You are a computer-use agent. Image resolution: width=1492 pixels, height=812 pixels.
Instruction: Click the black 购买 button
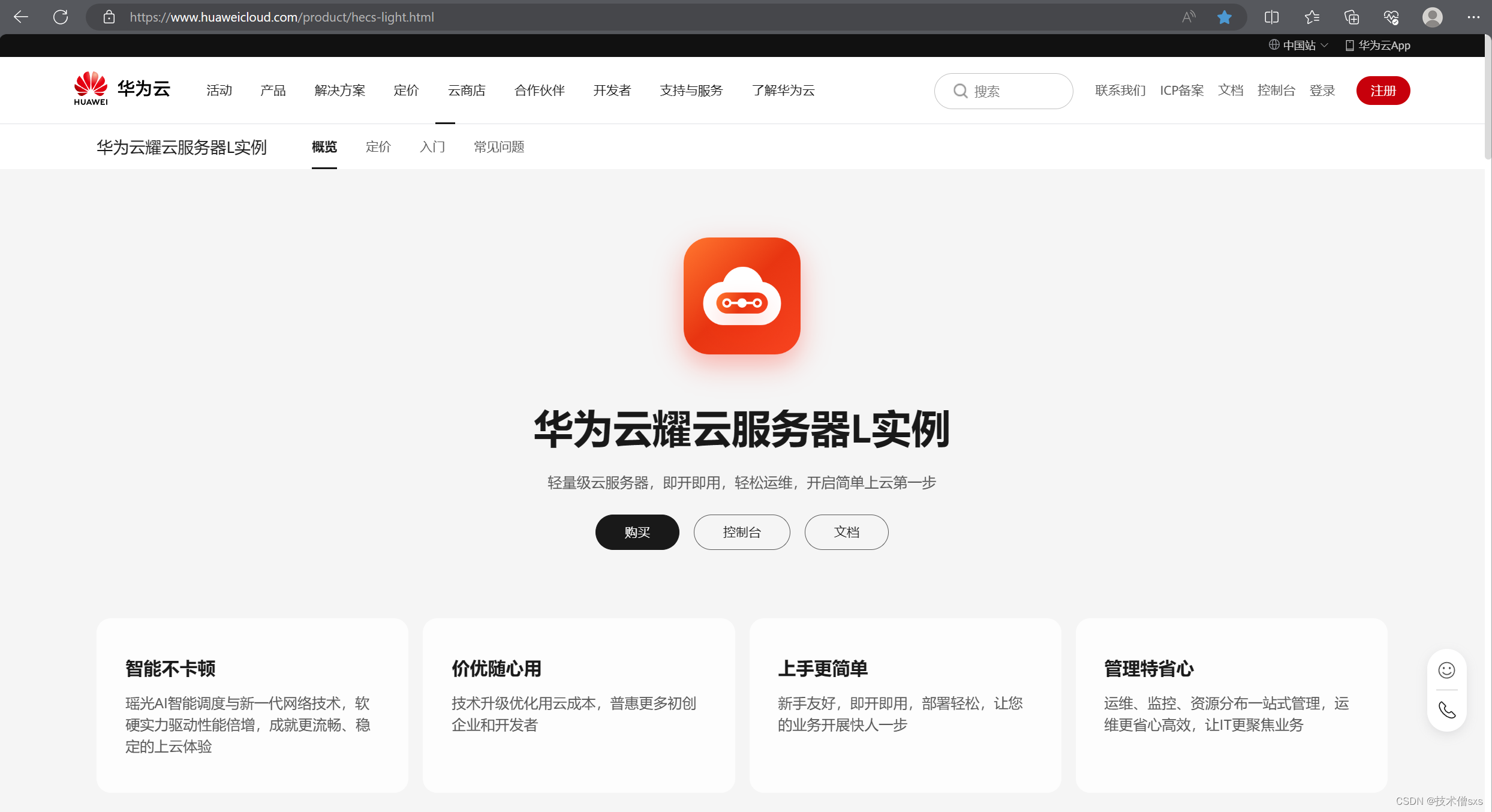point(637,532)
